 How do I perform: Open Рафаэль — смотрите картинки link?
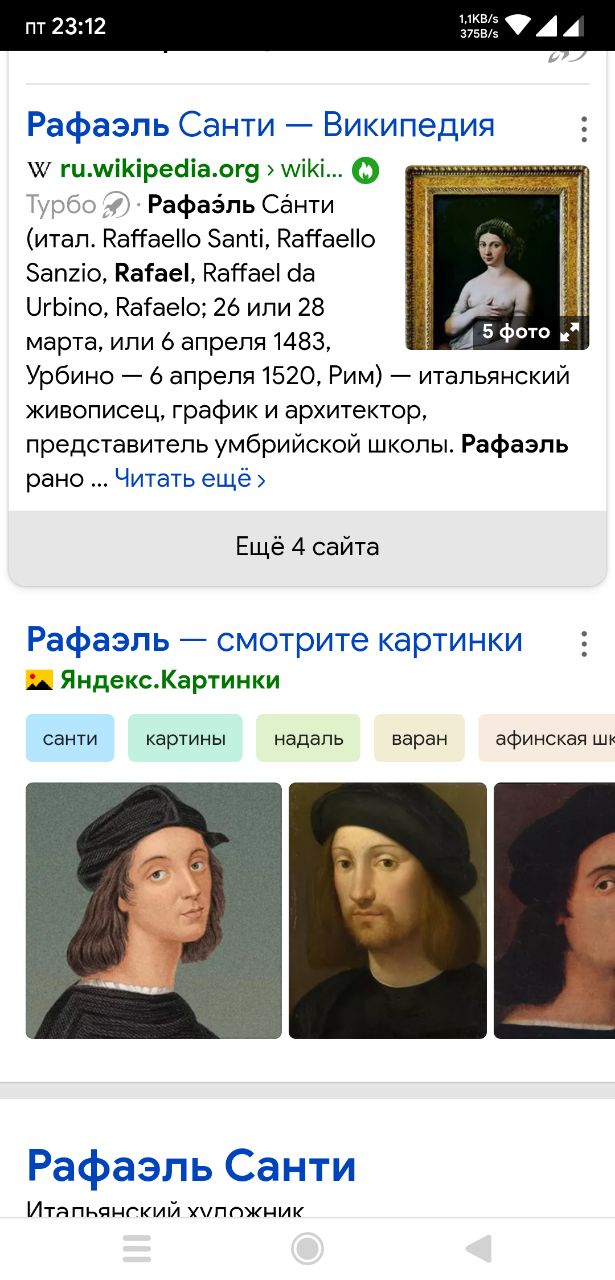(x=274, y=639)
